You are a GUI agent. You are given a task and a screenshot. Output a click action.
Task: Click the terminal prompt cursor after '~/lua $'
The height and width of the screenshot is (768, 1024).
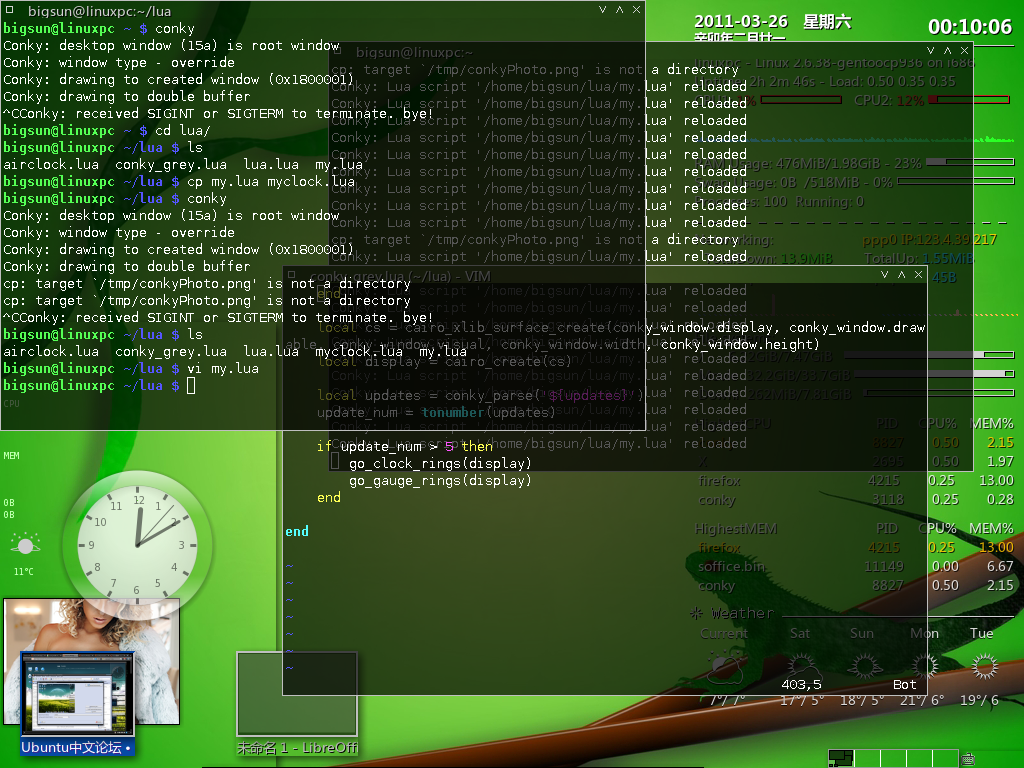click(191, 386)
